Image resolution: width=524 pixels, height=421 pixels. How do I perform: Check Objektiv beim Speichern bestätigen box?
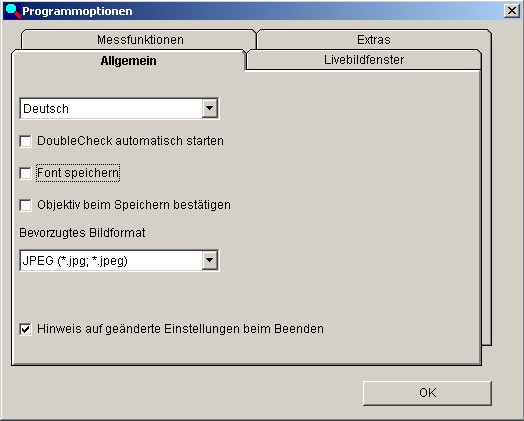[x=25, y=205]
